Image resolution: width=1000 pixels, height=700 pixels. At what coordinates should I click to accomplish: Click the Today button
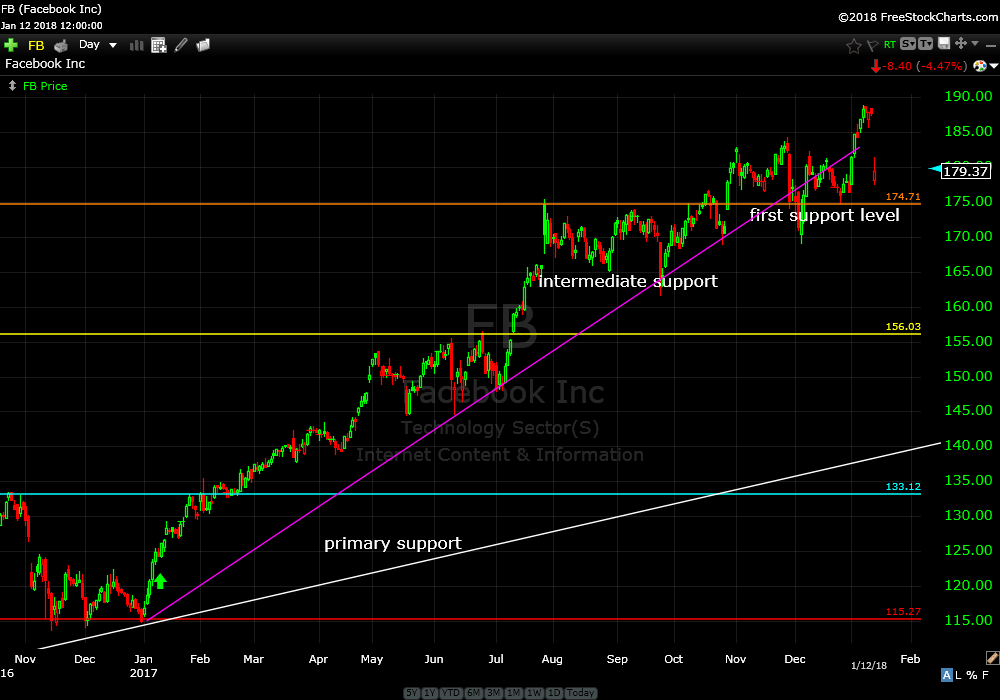(x=580, y=693)
